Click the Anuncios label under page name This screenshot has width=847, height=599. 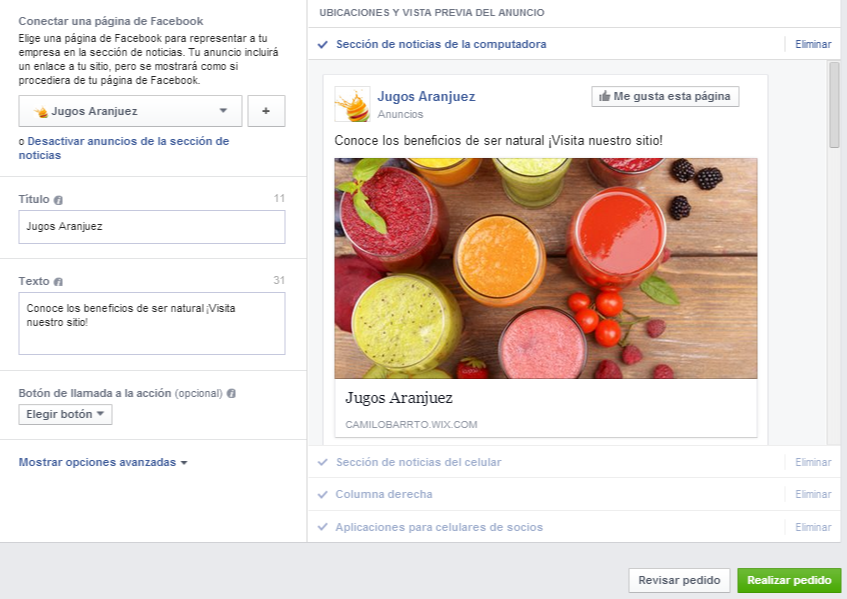400,115
